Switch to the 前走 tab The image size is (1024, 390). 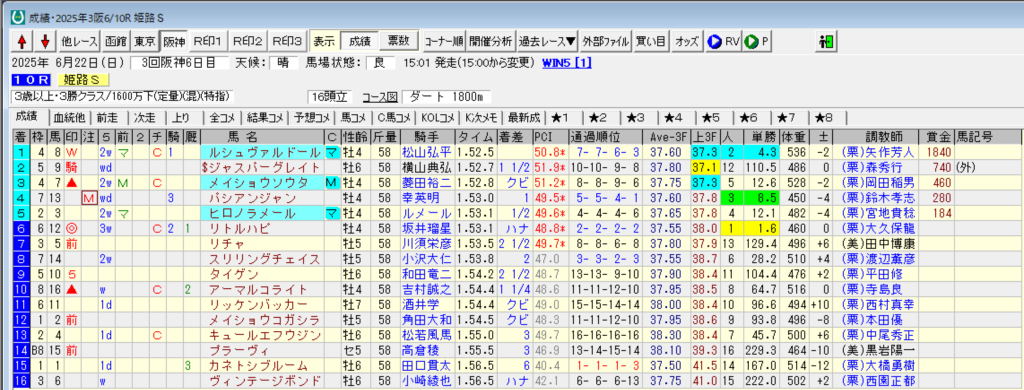point(108,118)
